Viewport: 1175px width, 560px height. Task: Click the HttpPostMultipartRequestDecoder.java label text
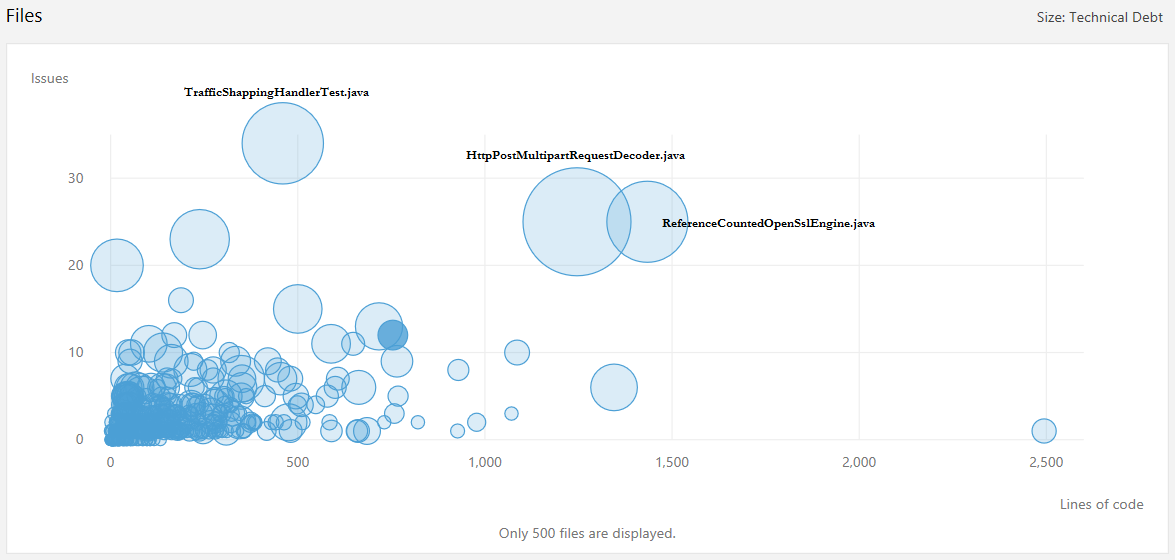click(x=575, y=156)
